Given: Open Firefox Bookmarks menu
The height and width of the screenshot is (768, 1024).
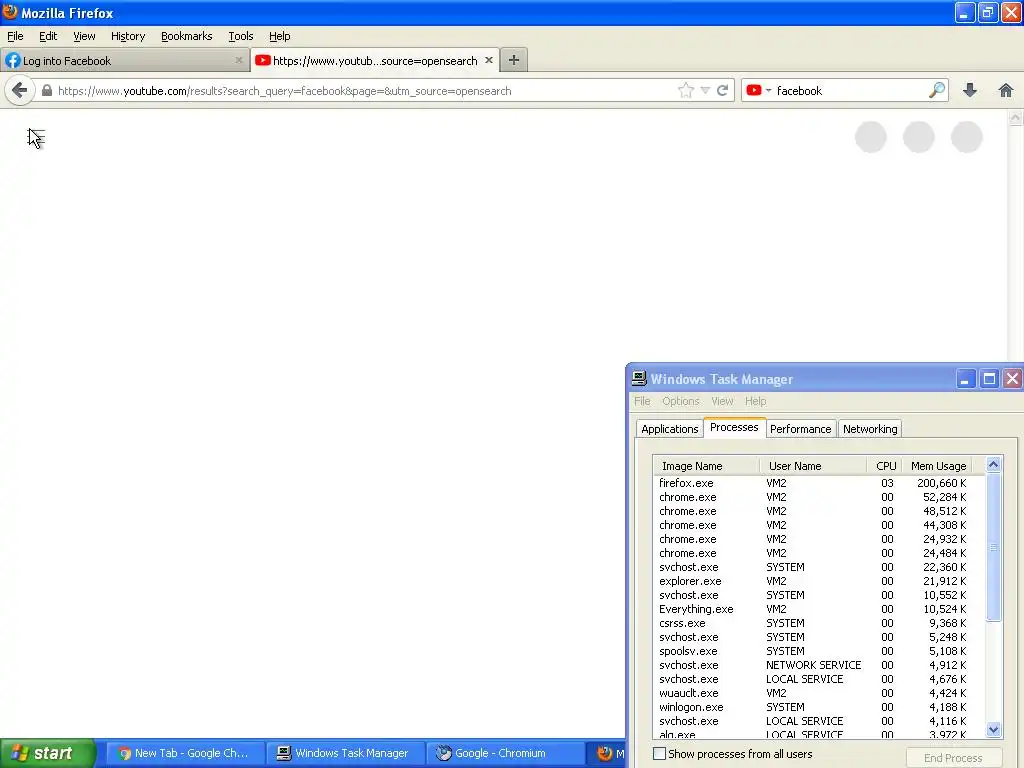Looking at the screenshot, I should [187, 36].
